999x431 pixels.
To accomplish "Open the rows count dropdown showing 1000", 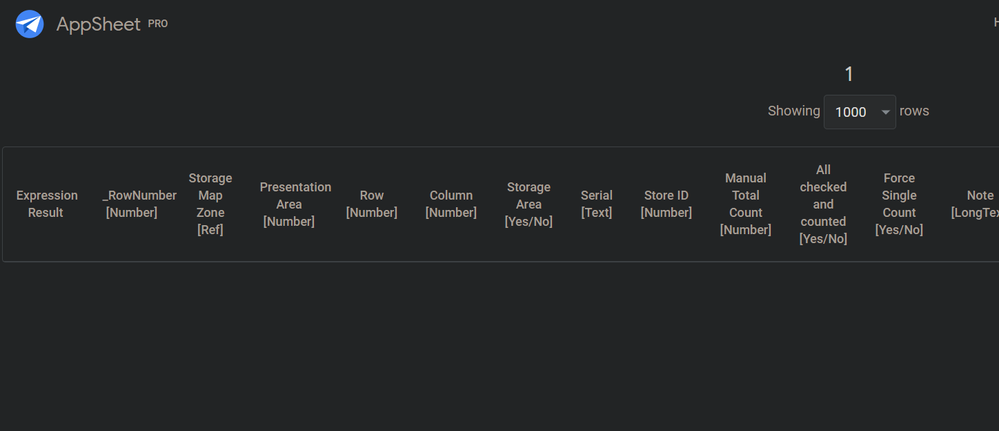I will [859, 112].
